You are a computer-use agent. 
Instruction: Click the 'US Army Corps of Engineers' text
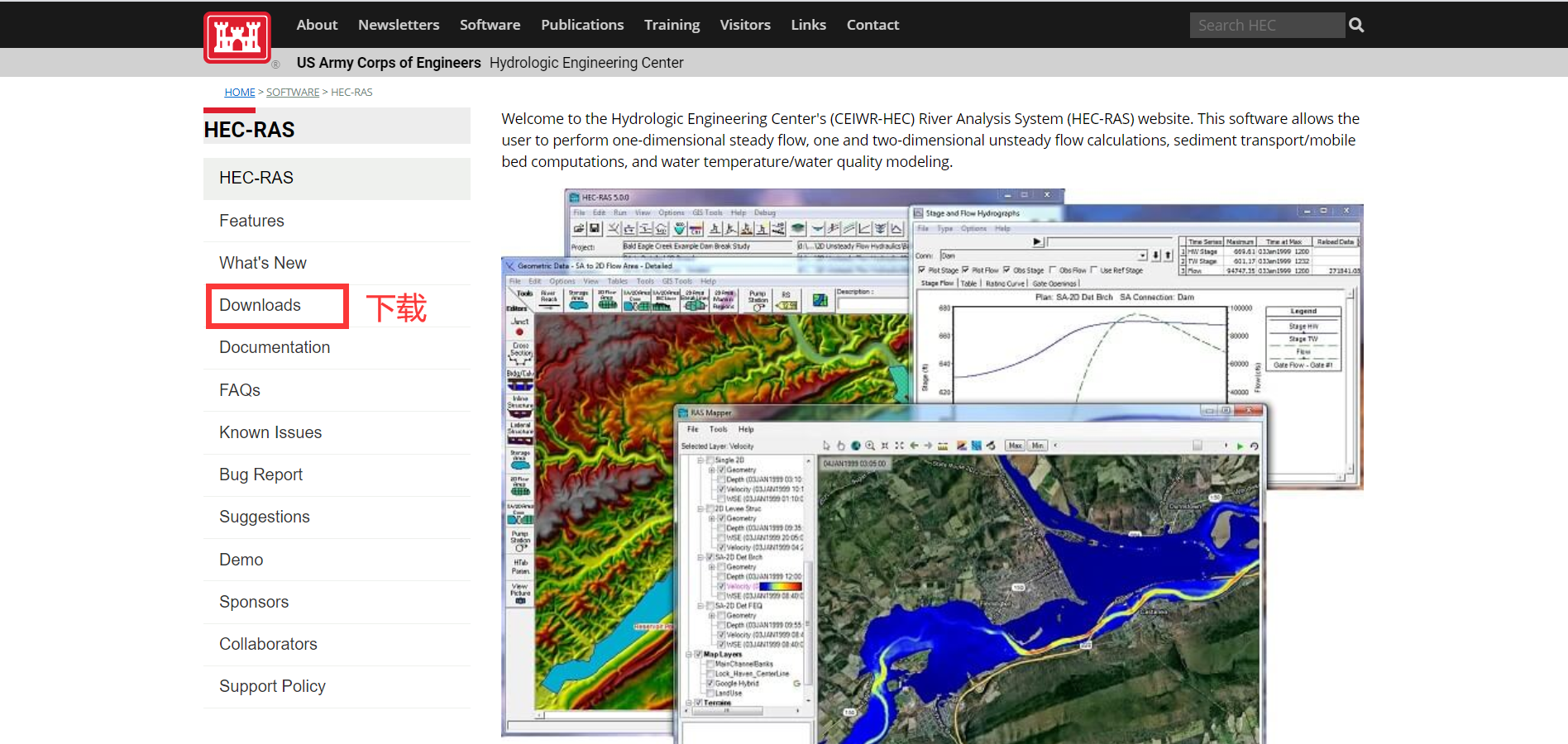tap(389, 63)
